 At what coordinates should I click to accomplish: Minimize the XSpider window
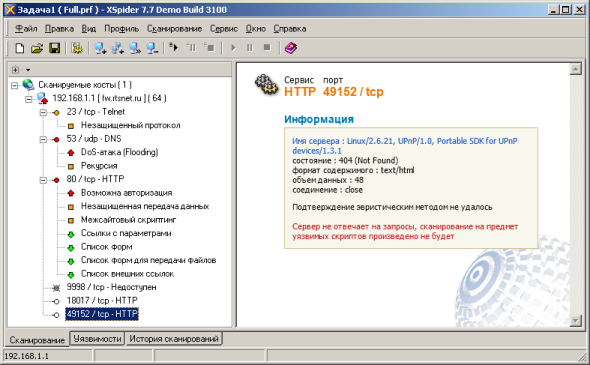[x=554, y=10]
